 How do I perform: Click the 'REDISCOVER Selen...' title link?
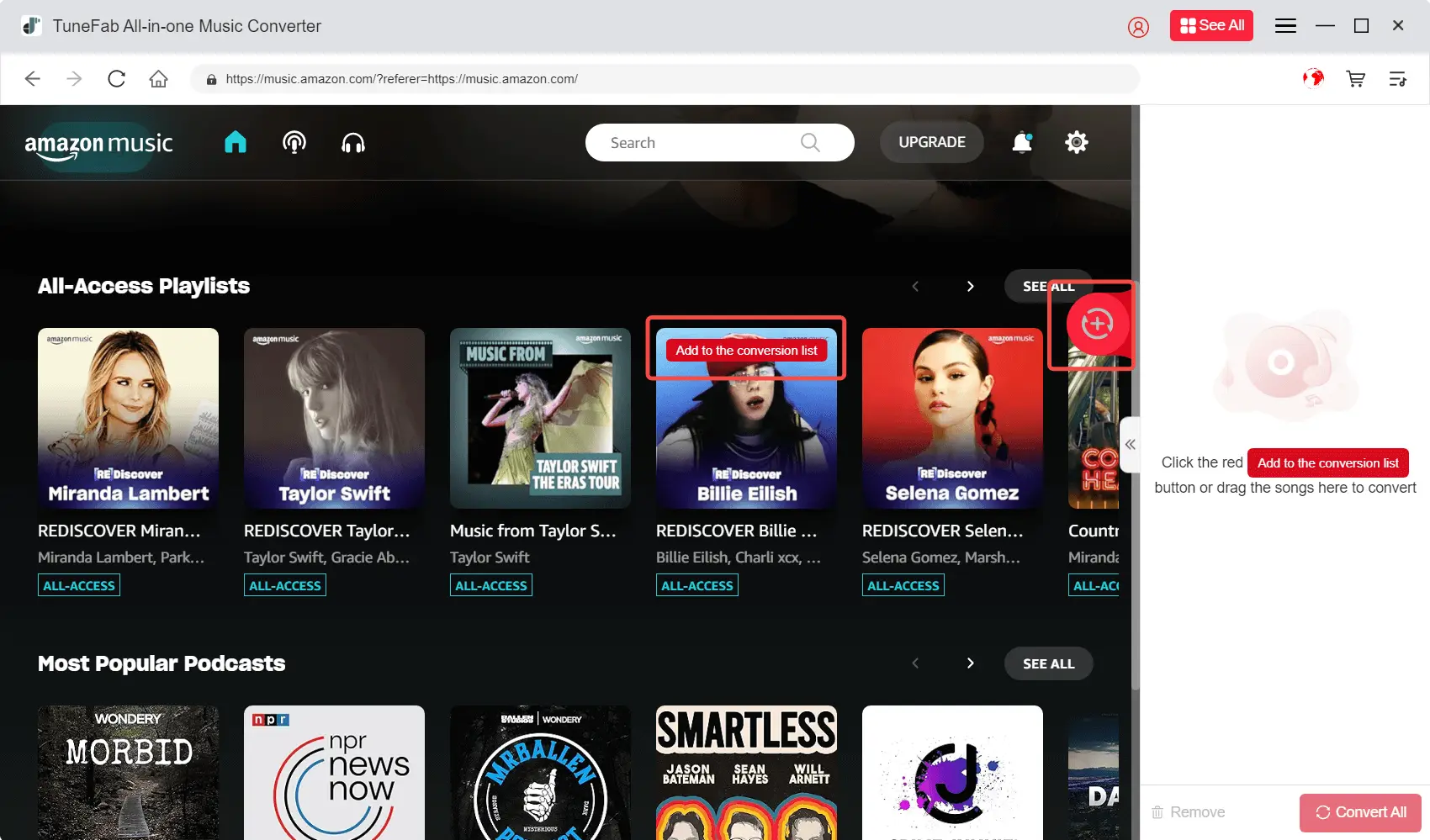tap(943, 531)
